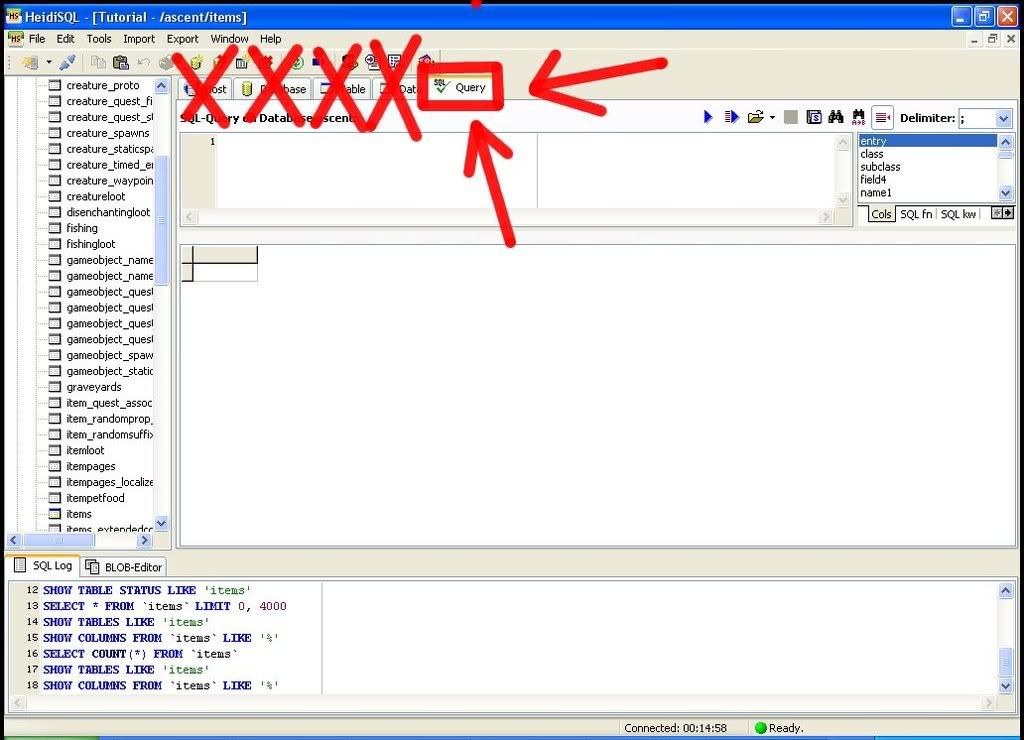Select the Cols helper tab

(880, 214)
